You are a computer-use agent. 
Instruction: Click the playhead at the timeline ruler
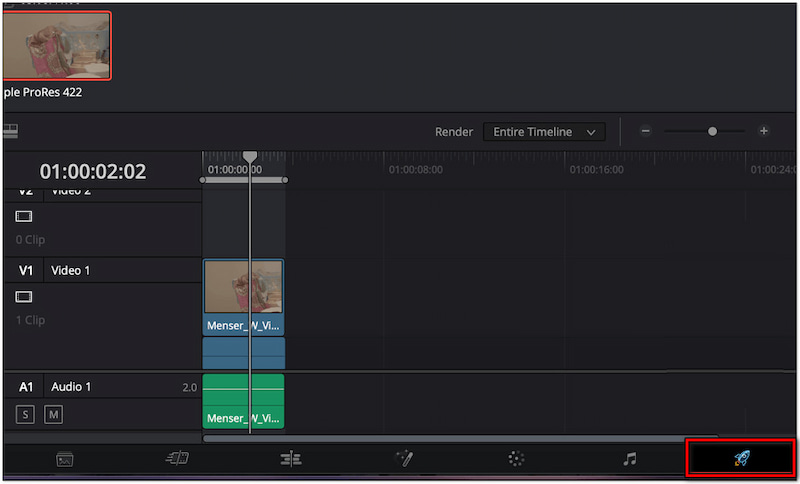tap(250, 157)
